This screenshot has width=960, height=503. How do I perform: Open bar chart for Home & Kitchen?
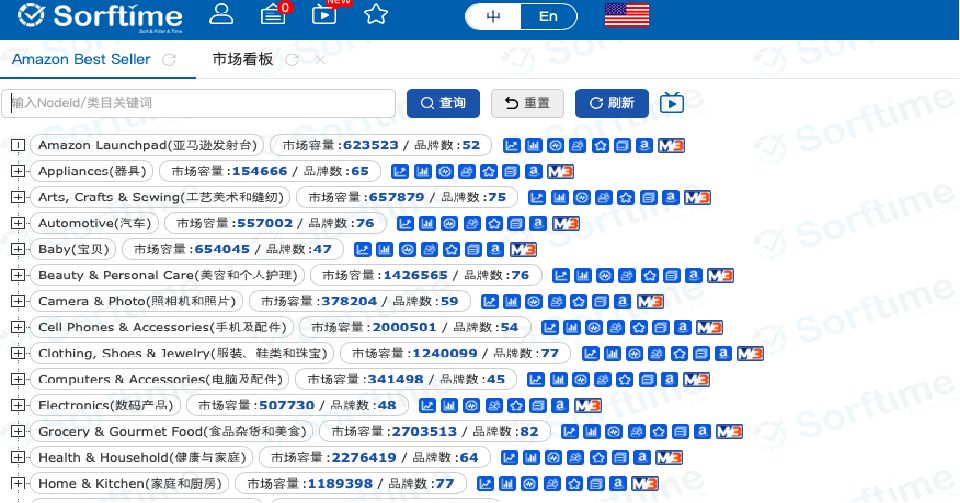tap(507, 483)
